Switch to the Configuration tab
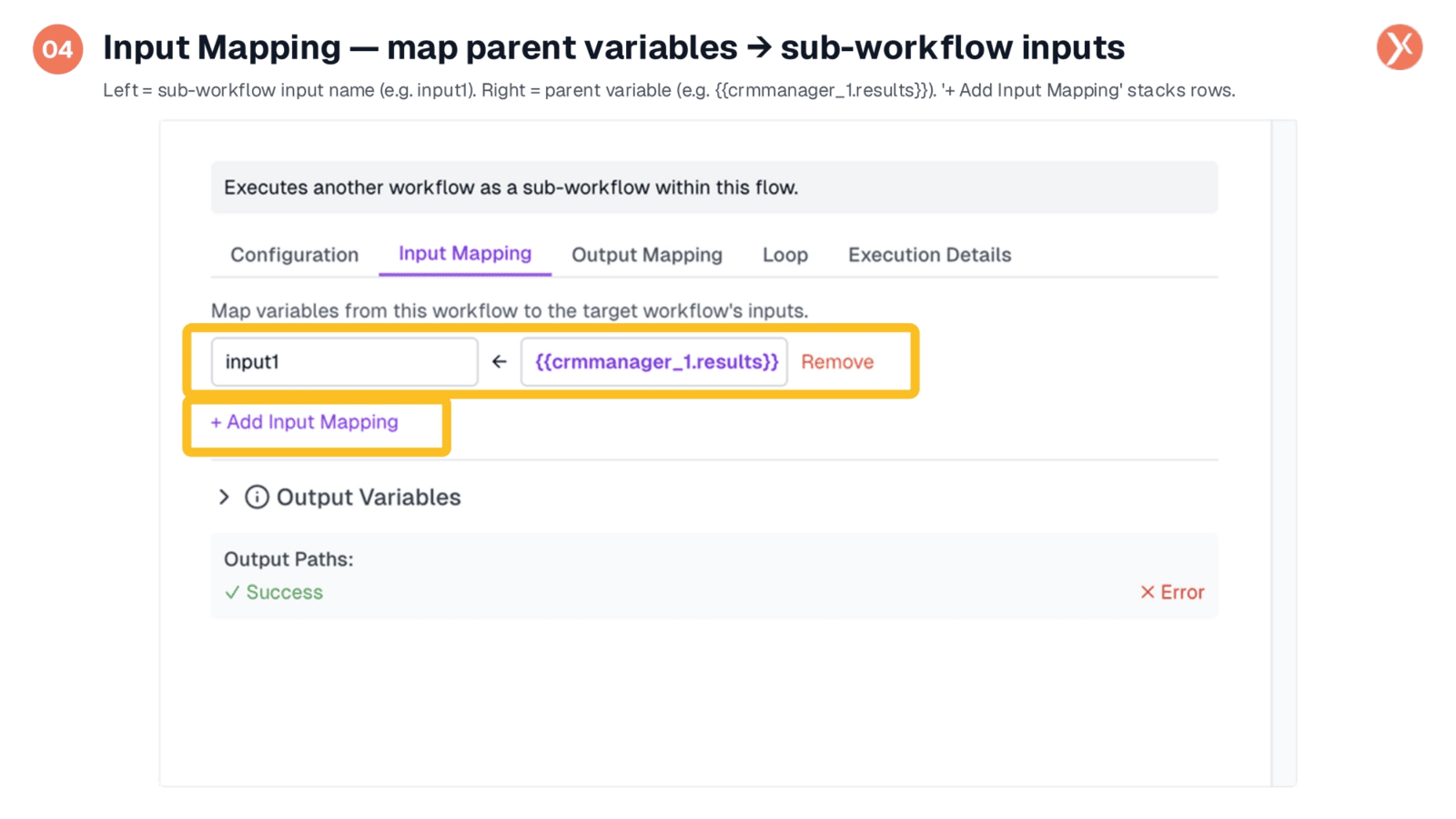Viewport: 1456px width, 819px height. click(294, 255)
